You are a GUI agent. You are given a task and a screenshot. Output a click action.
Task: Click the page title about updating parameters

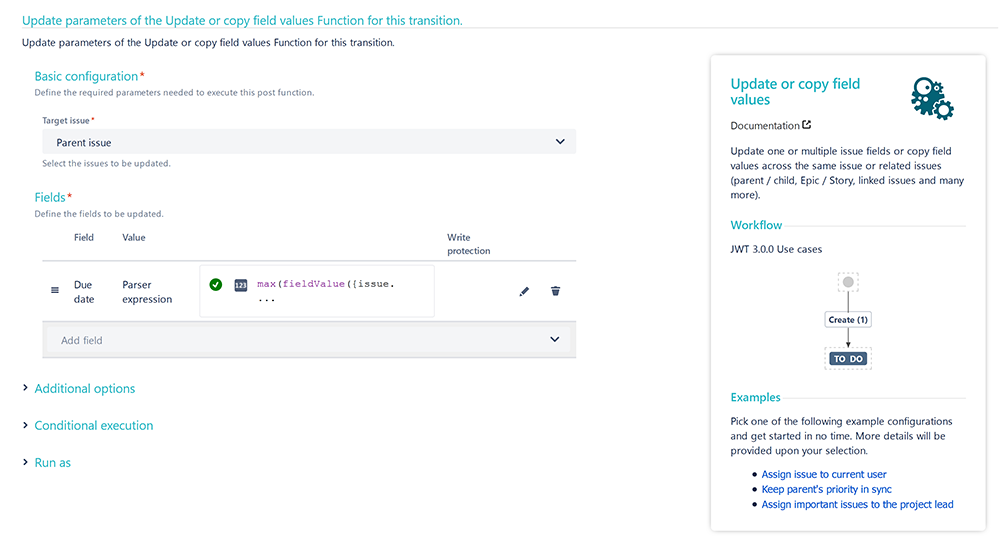242,20
